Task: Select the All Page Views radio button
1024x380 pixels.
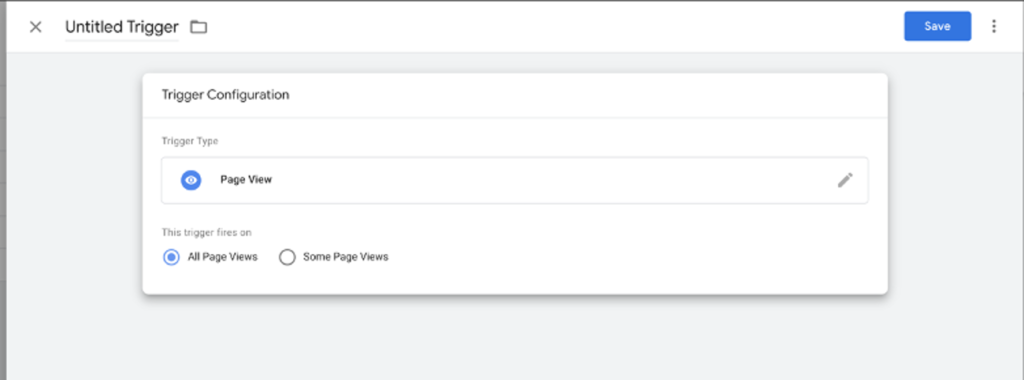Action: tap(171, 257)
